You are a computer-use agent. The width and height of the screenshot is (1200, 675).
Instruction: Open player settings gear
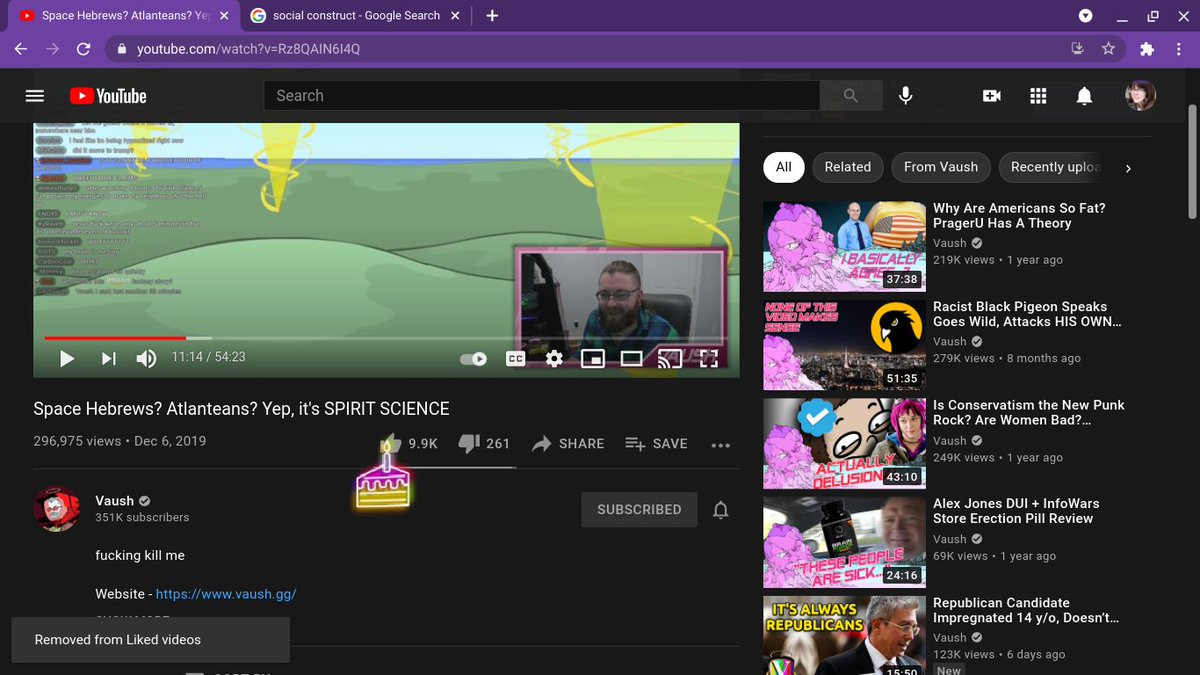pyautogui.click(x=554, y=358)
